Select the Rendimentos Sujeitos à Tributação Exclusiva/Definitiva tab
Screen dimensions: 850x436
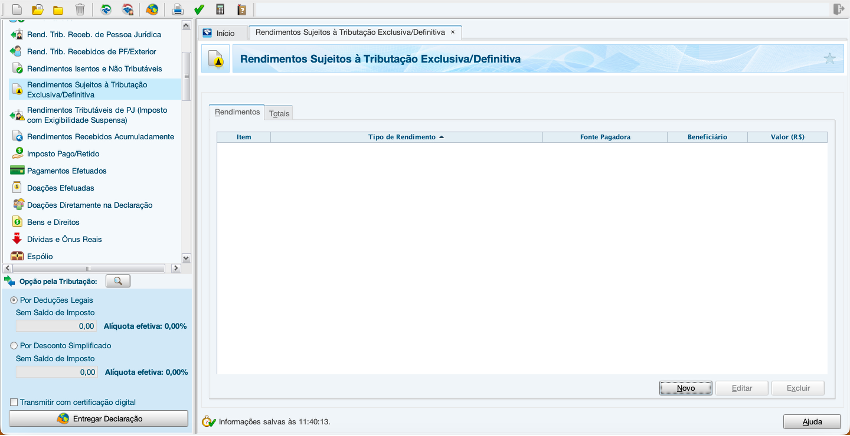click(x=350, y=33)
